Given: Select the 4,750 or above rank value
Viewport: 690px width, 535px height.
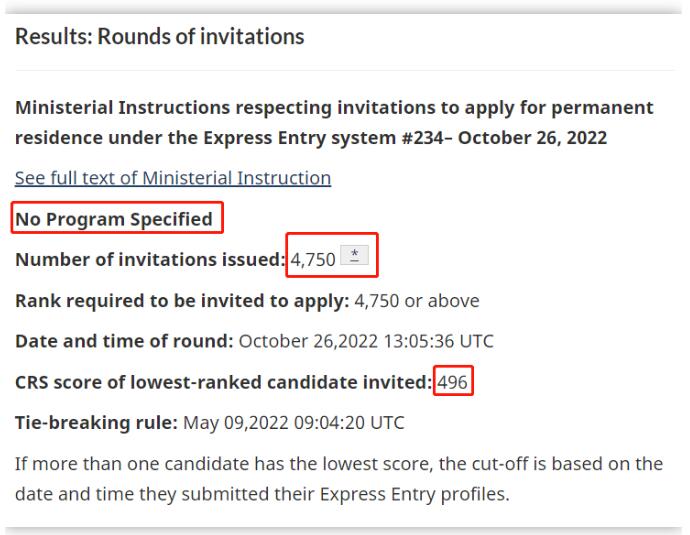Looking at the screenshot, I should pos(417,301).
